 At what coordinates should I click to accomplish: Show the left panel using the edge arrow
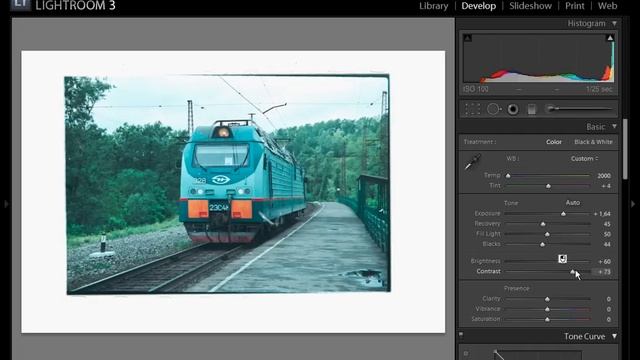tap(6, 203)
